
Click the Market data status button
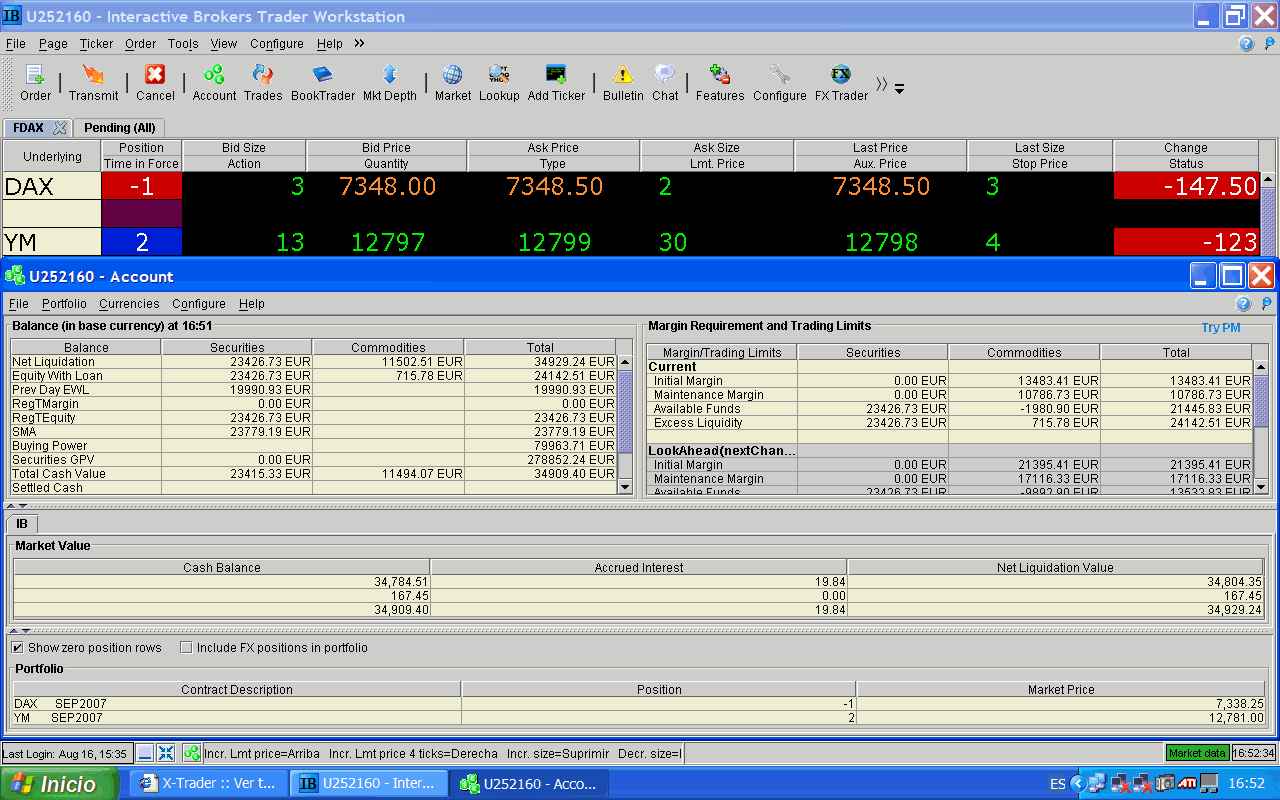[1196, 753]
